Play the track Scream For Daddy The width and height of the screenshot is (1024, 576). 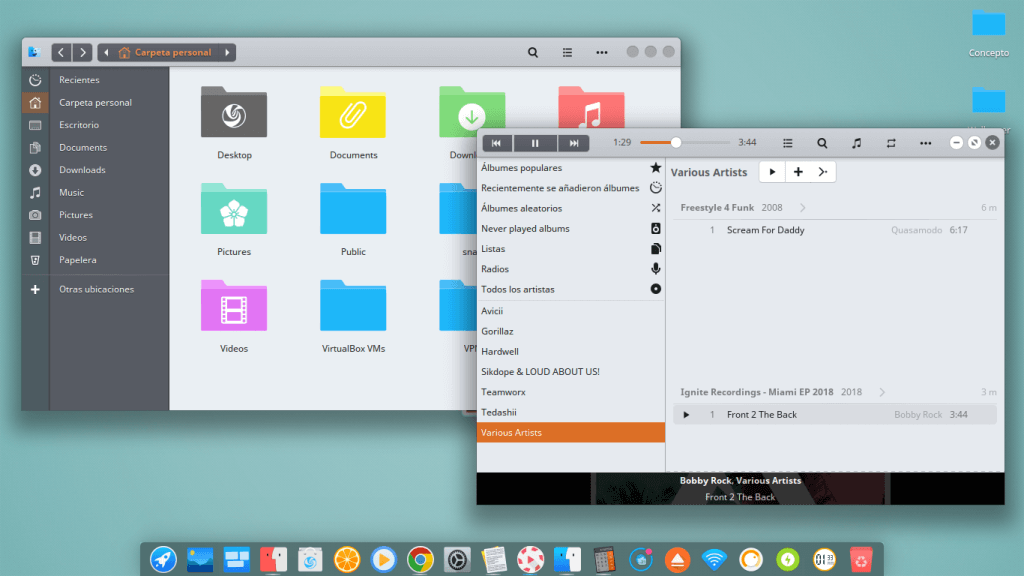click(835, 230)
